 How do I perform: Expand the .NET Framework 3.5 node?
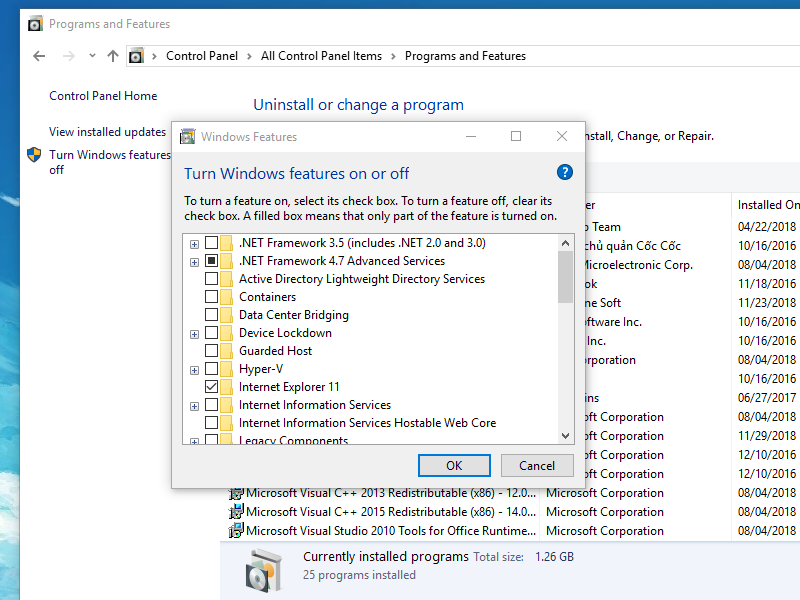[194, 244]
